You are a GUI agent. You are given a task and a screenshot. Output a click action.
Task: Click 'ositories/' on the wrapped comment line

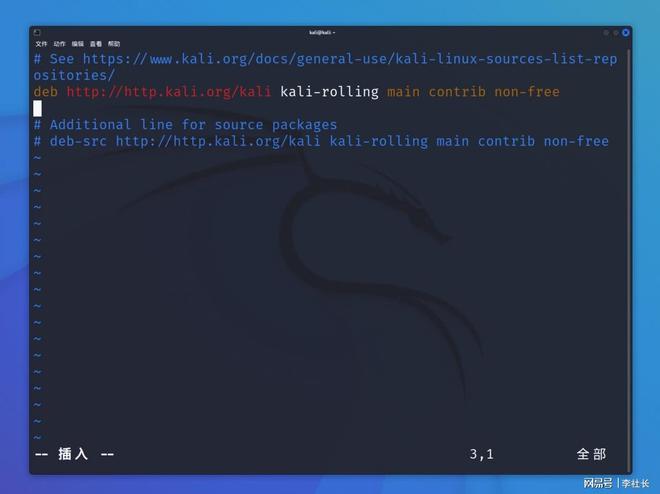(74, 75)
